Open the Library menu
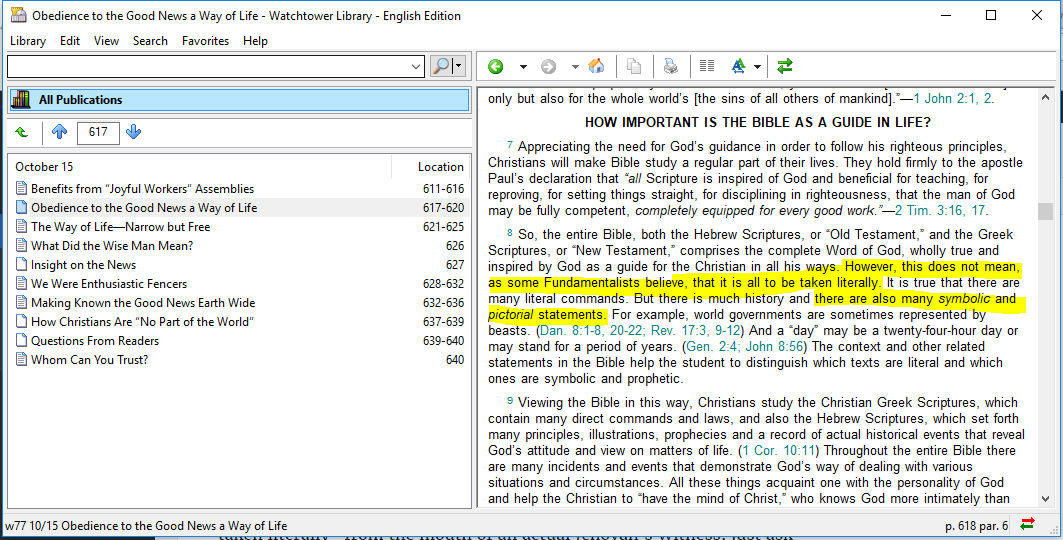The image size is (1063, 540). tap(28, 41)
